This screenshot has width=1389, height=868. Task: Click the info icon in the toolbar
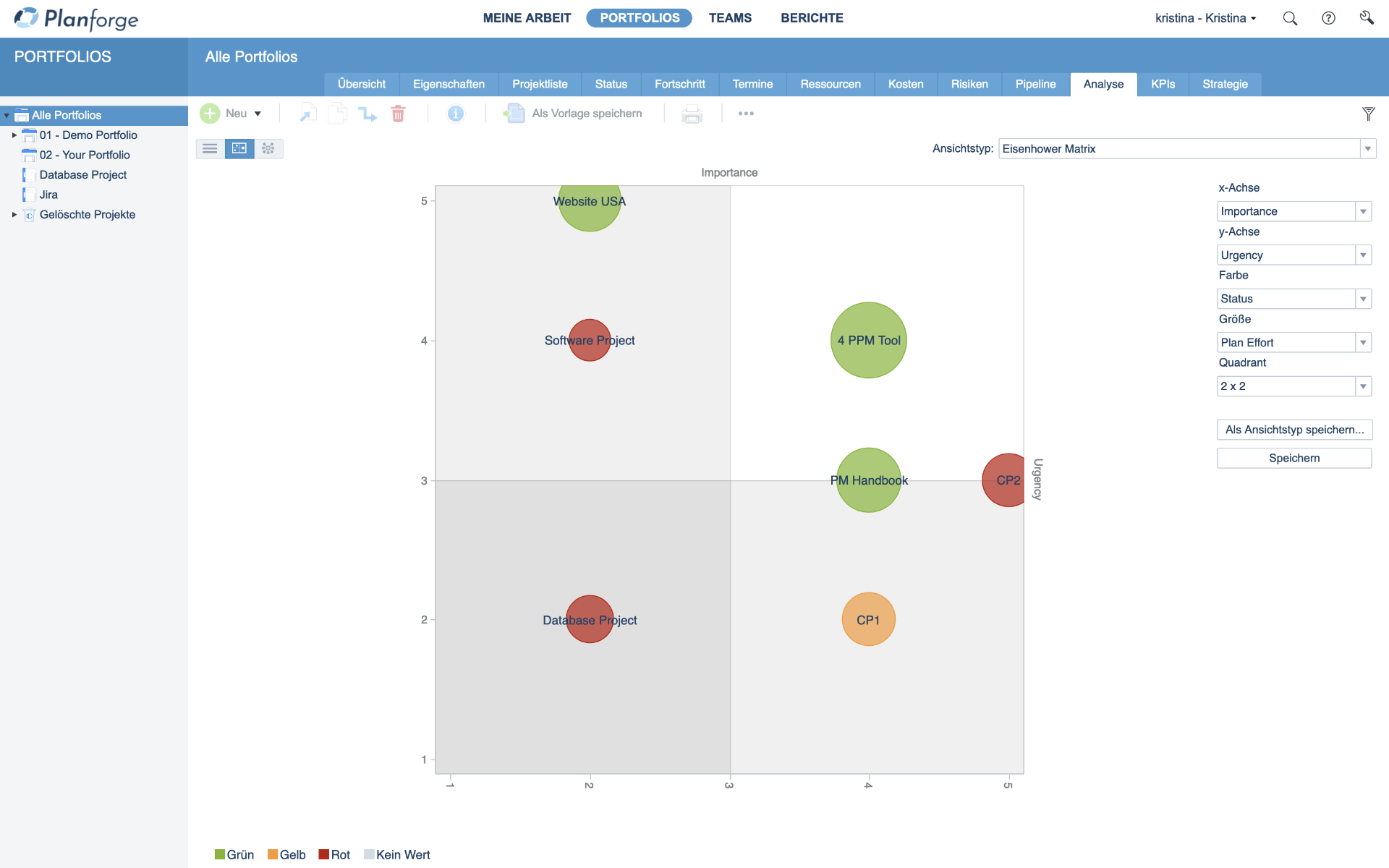(455, 114)
